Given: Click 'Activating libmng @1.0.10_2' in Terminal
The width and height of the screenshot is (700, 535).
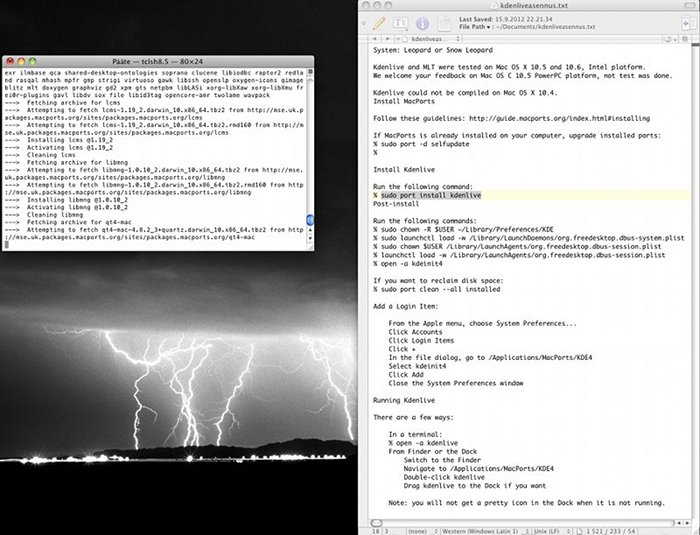Looking at the screenshot, I should pyautogui.click(x=77, y=207).
